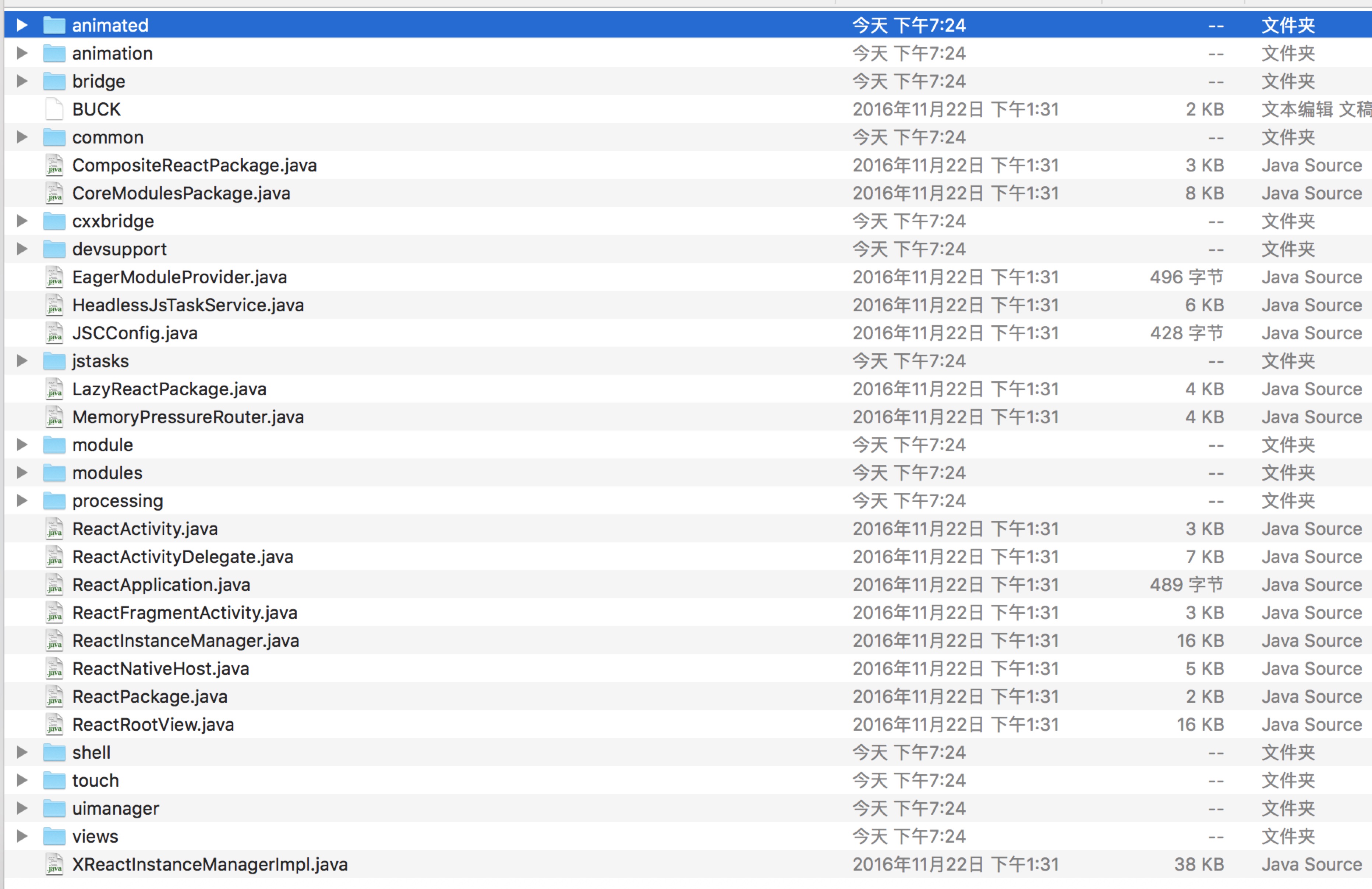Click the cxxbridge folder icon

tap(54, 221)
